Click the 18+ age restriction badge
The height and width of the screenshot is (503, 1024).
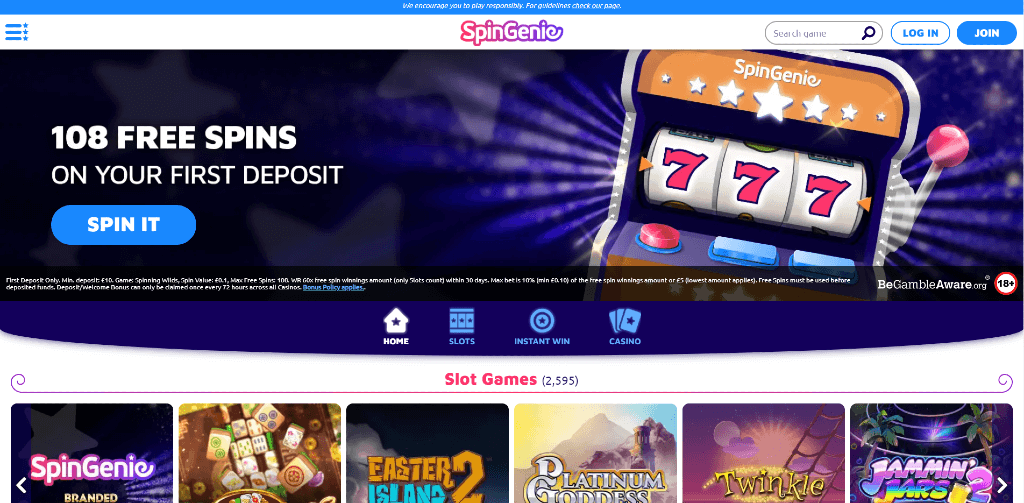tap(1006, 284)
